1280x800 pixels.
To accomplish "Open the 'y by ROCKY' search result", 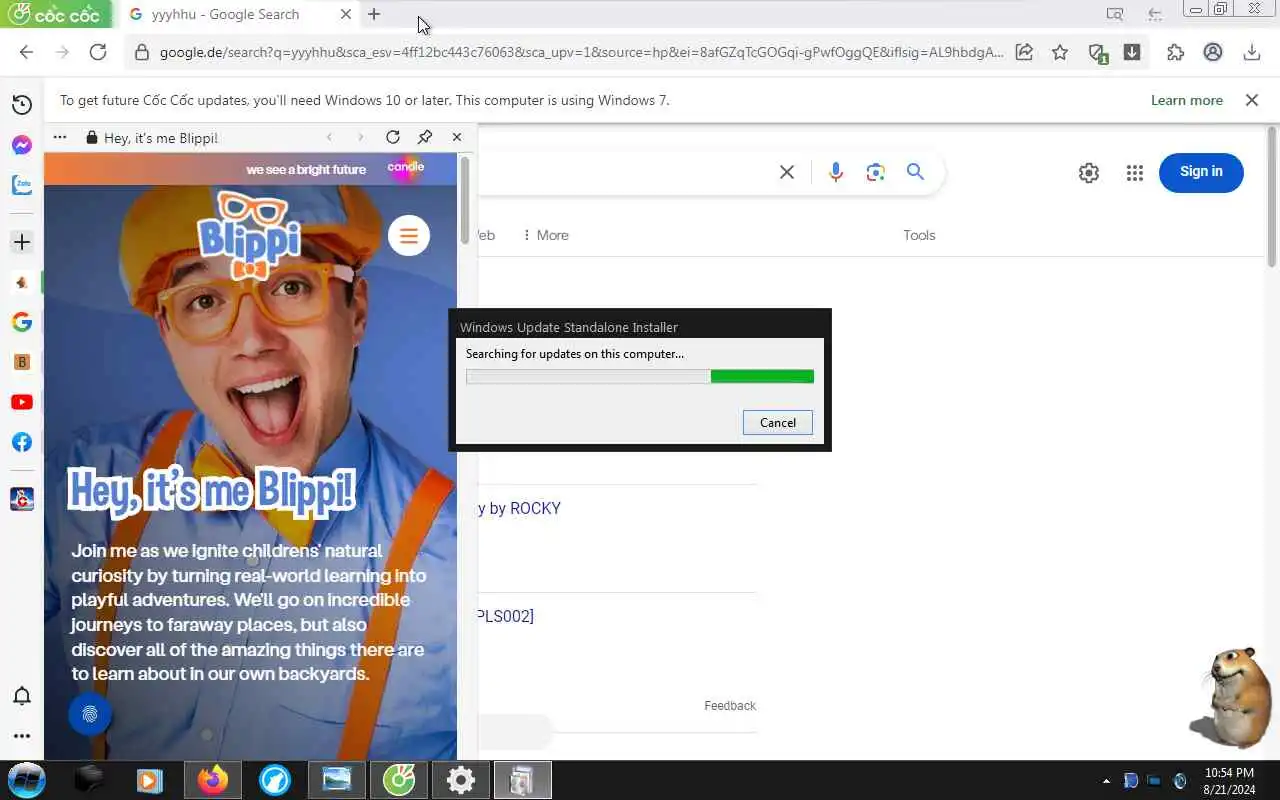I will [518, 508].
